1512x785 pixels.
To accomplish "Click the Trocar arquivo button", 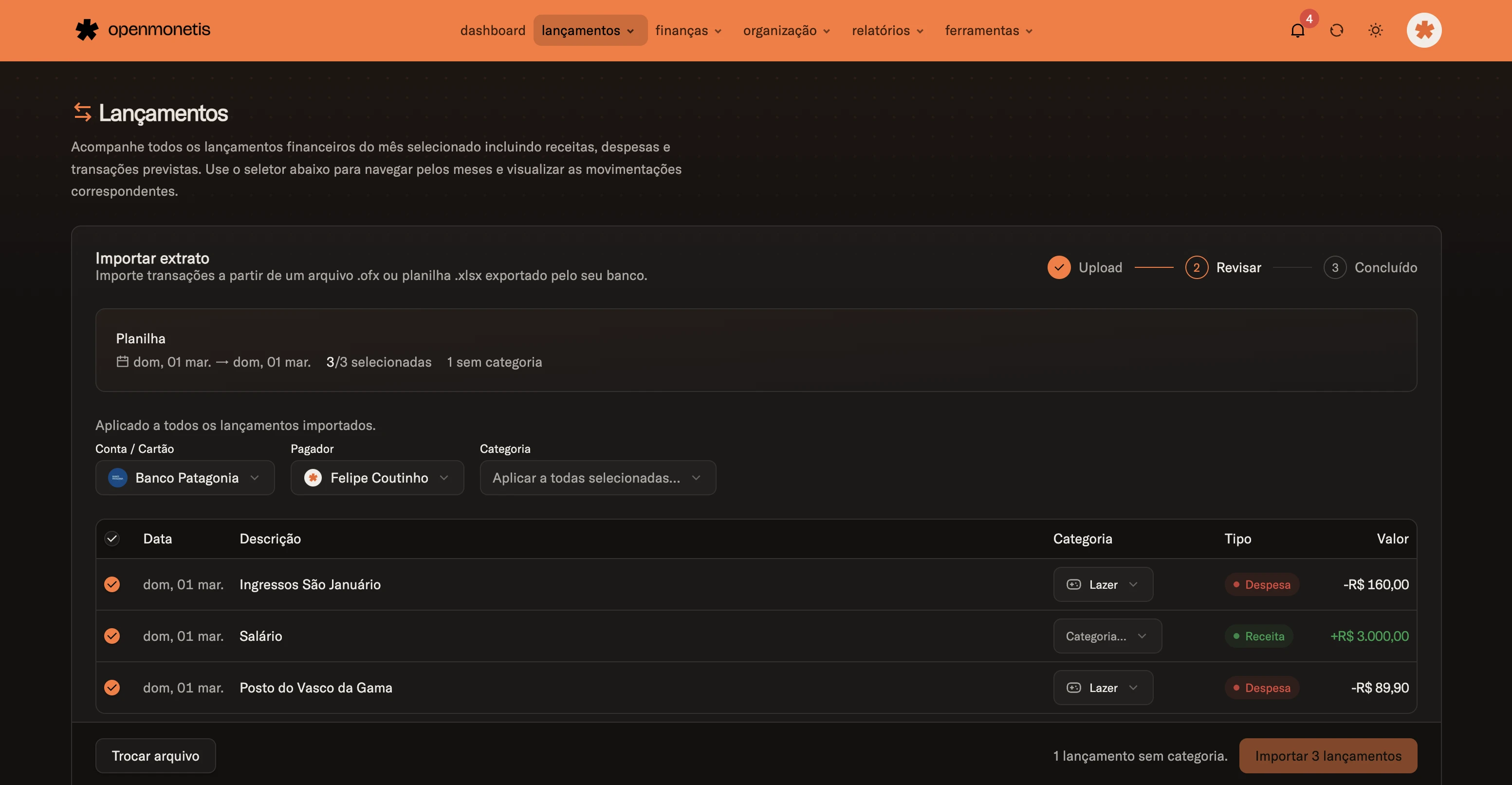I will tap(156, 756).
